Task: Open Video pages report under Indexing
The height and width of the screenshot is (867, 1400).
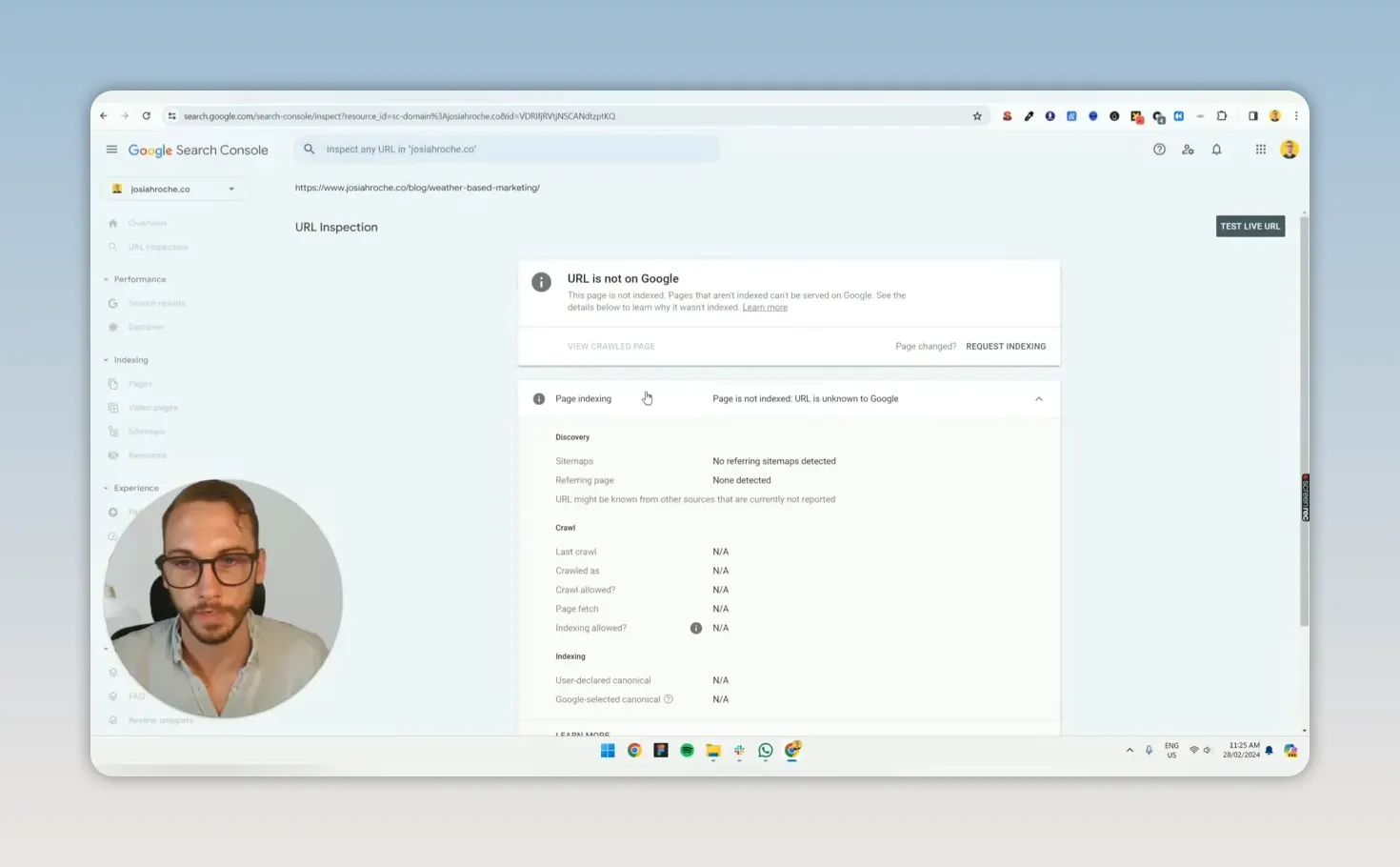Action: pos(152,408)
